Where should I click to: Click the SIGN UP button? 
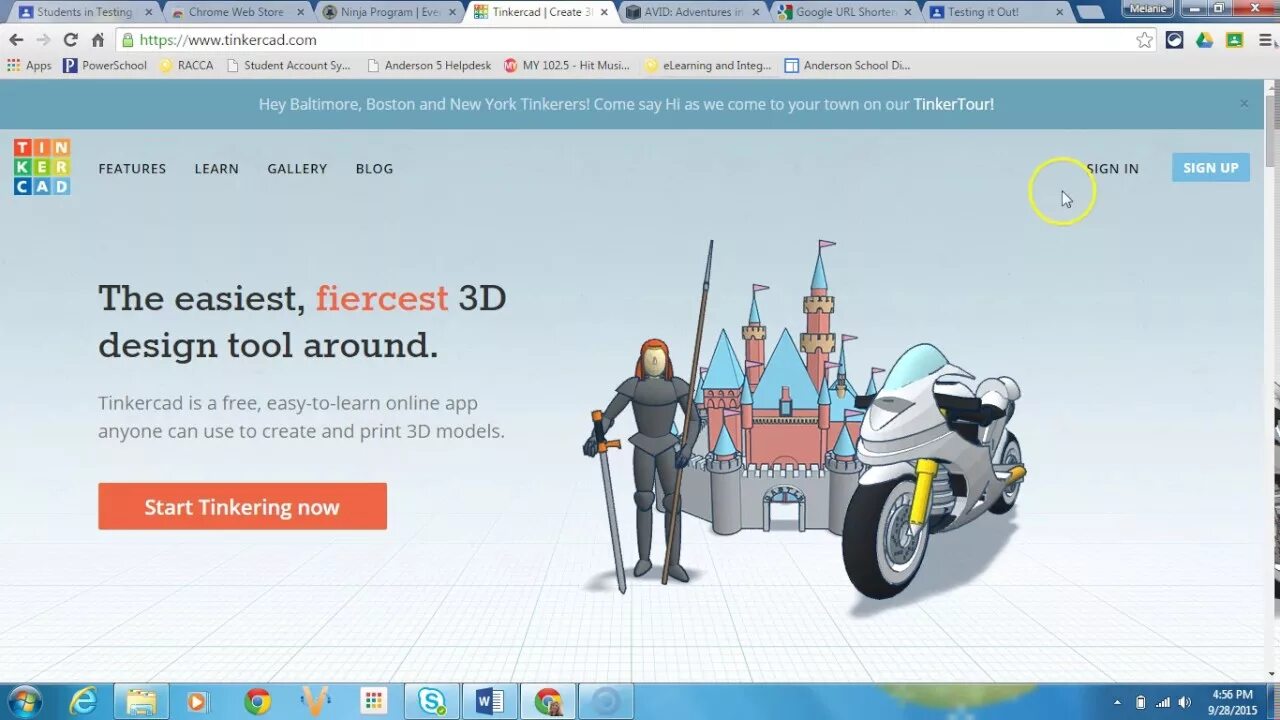pyautogui.click(x=1211, y=168)
